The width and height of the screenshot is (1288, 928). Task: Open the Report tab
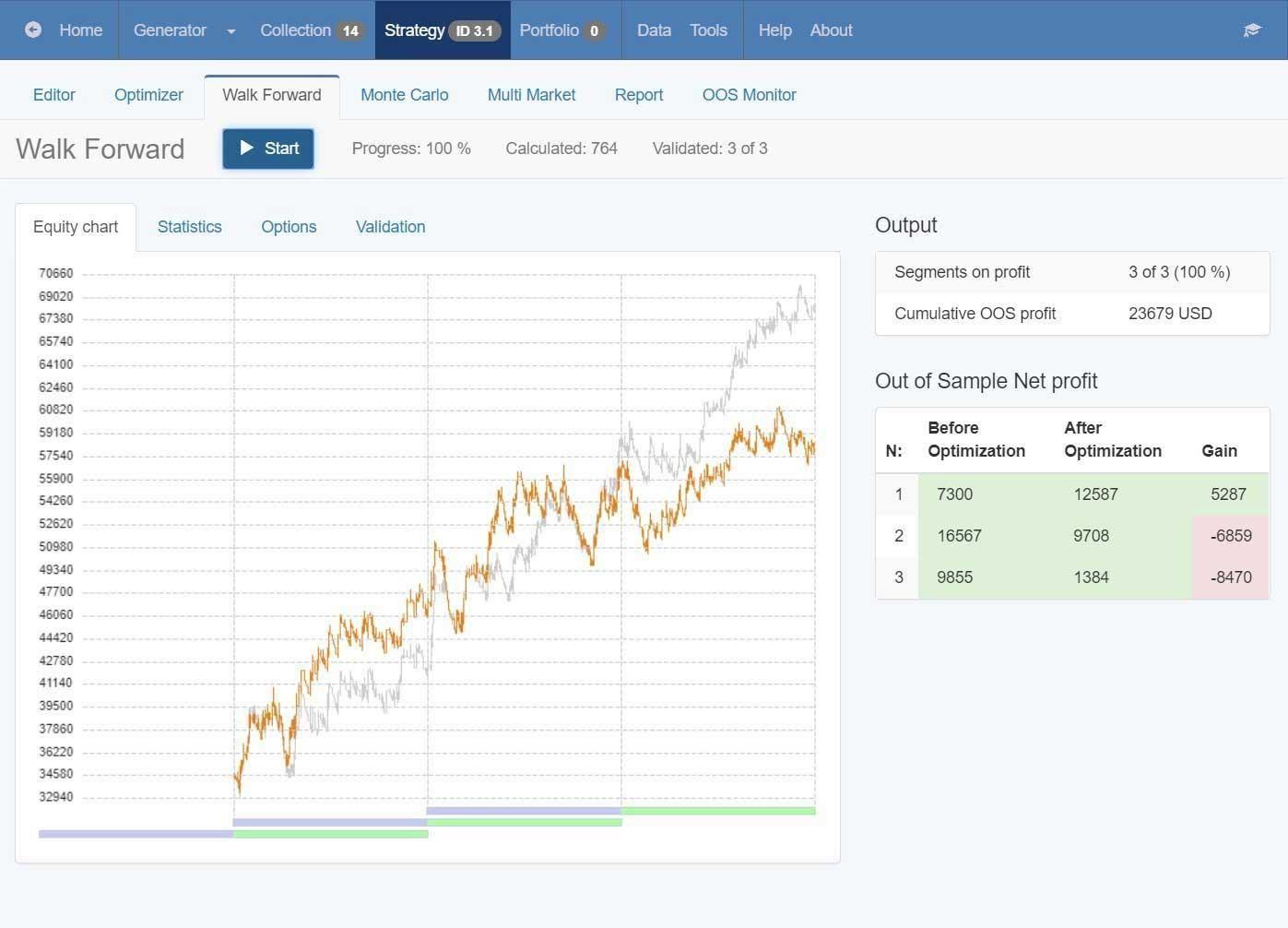click(639, 95)
